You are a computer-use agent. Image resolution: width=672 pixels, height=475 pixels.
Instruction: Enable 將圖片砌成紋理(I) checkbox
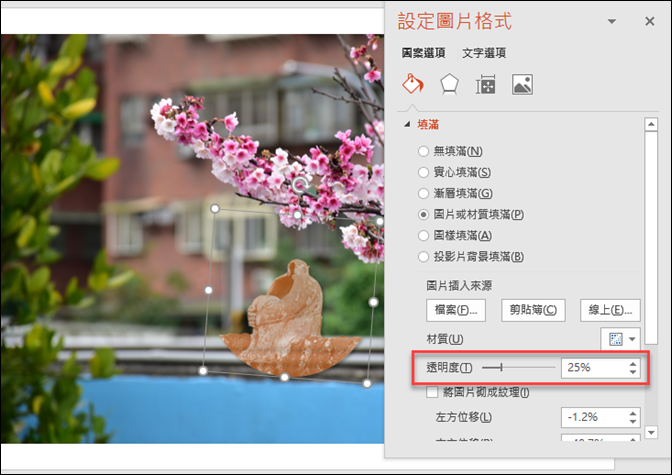coord(432,392)
